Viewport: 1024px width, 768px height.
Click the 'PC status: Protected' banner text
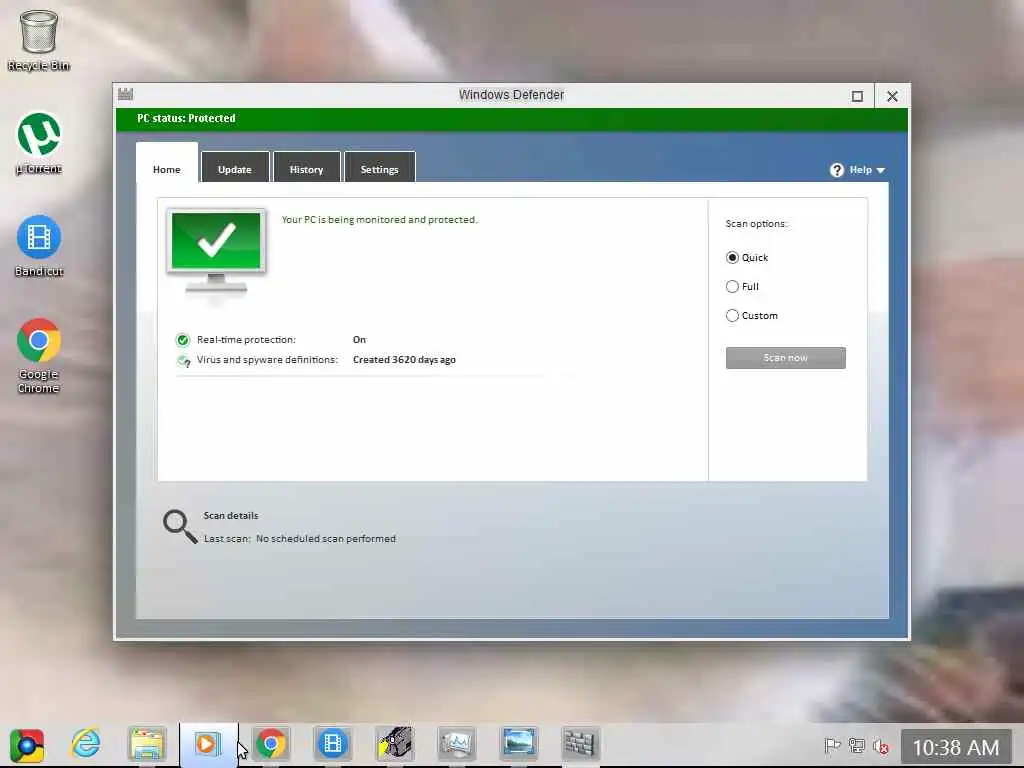186,118
